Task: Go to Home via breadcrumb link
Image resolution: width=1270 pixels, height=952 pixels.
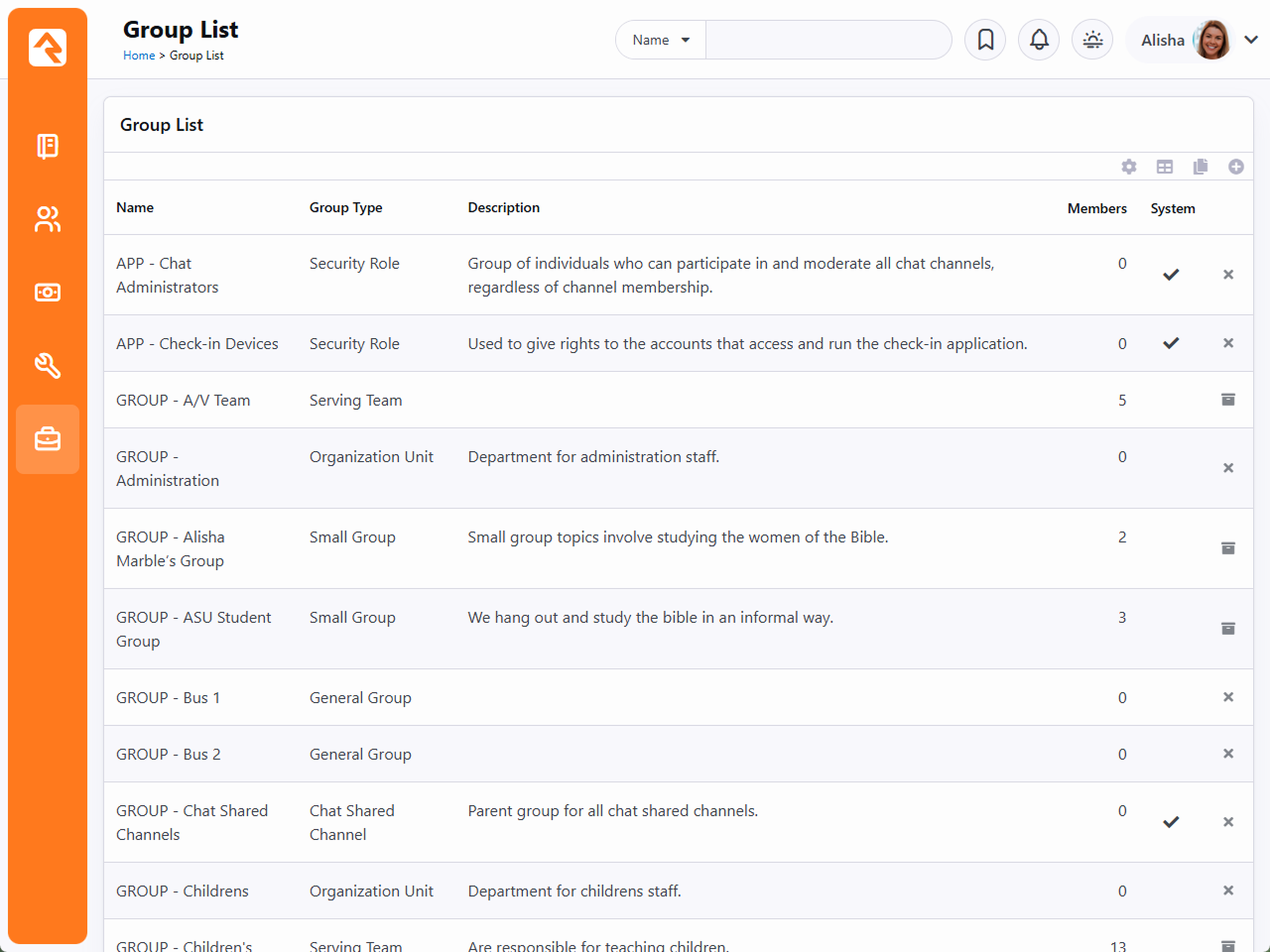Action: [x=139, y=56]
